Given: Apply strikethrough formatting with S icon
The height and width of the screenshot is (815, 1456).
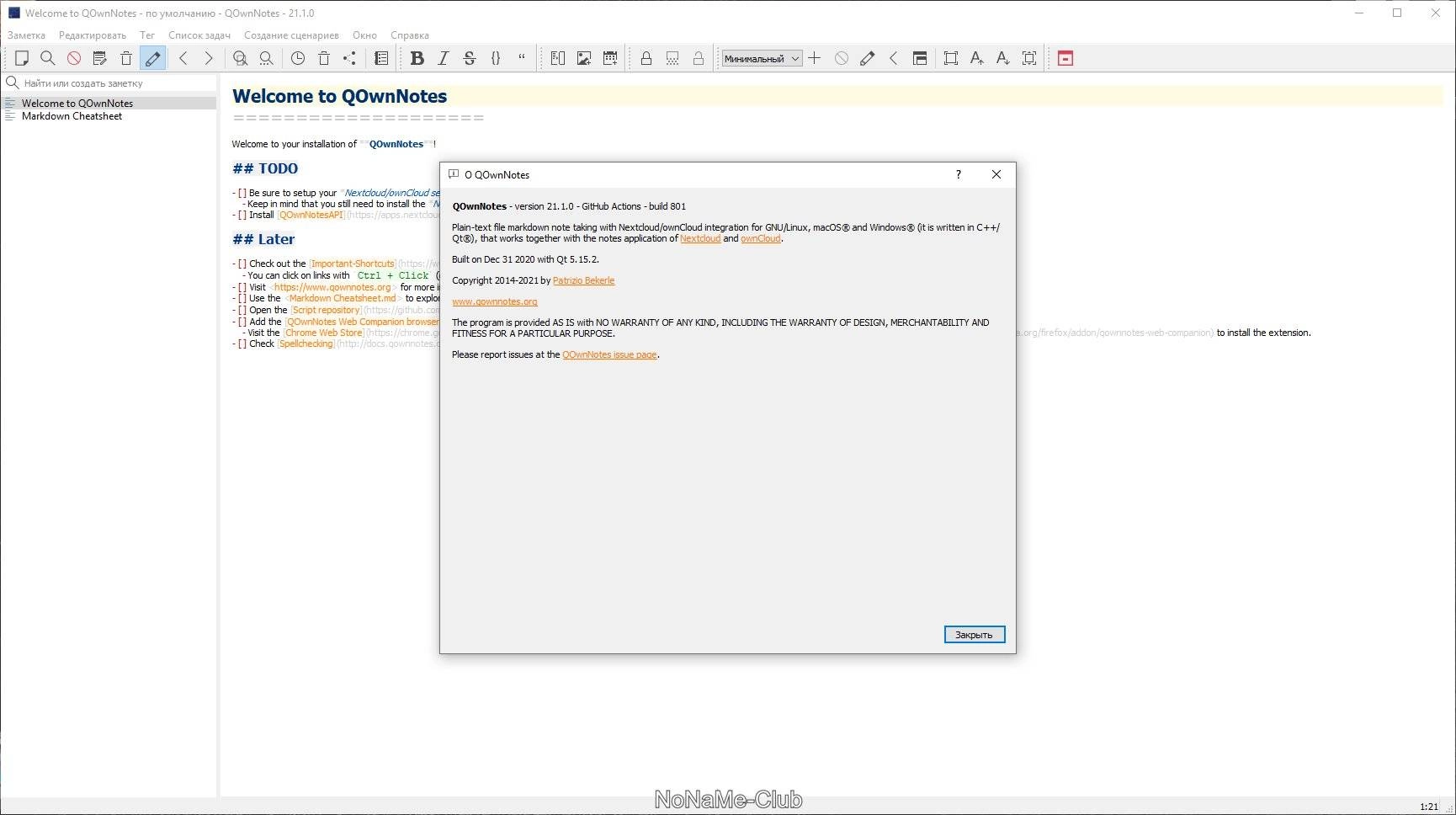Looking at the screenshot, I should coord(470,58).
